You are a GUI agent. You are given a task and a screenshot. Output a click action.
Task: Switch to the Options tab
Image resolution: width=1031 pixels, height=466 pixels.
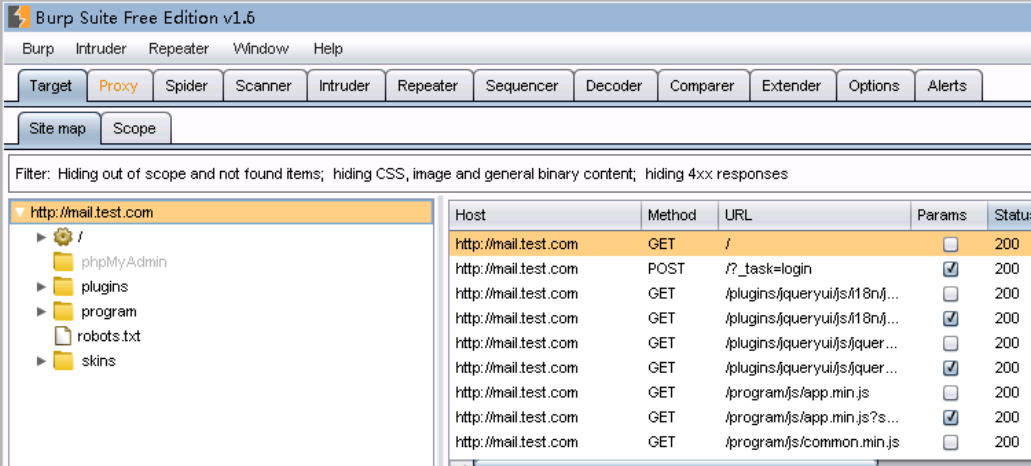[x=874, y=86]
